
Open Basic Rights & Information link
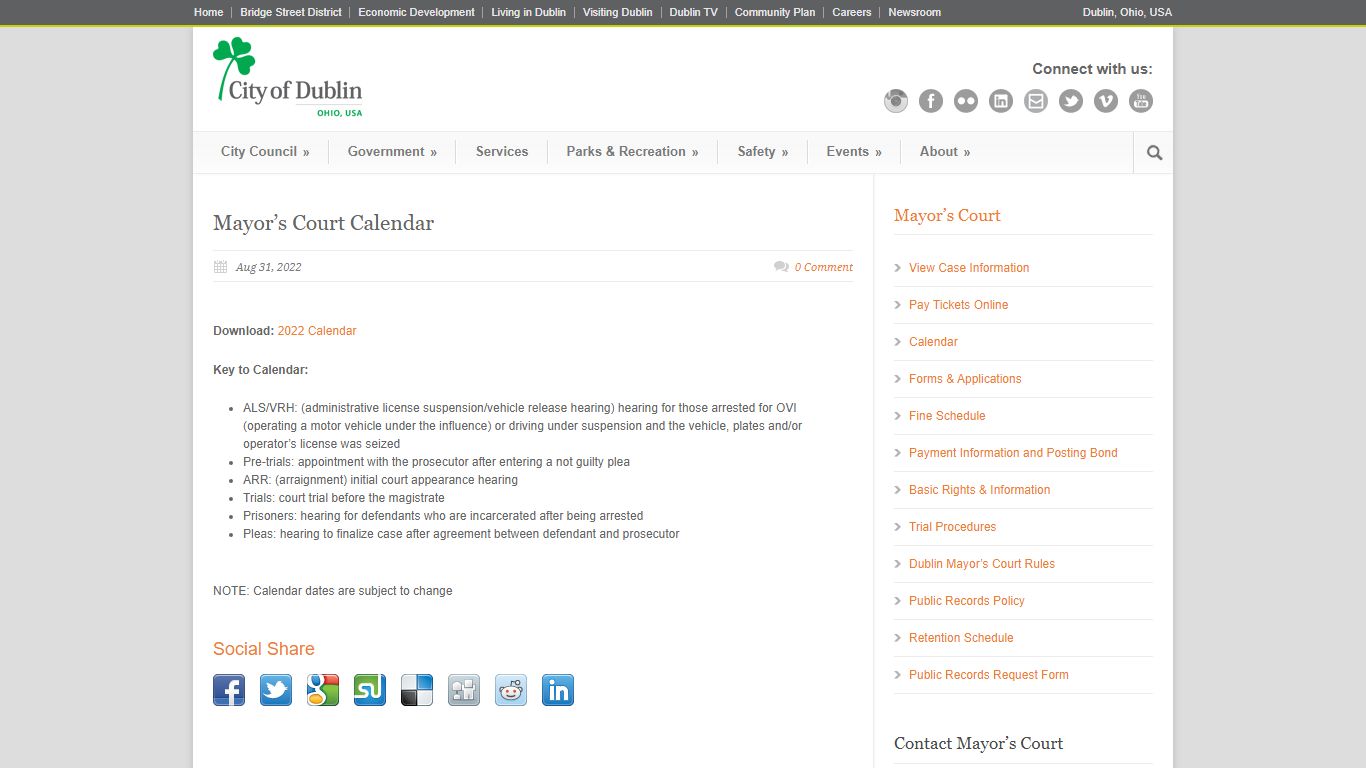[x=979, y=490]
